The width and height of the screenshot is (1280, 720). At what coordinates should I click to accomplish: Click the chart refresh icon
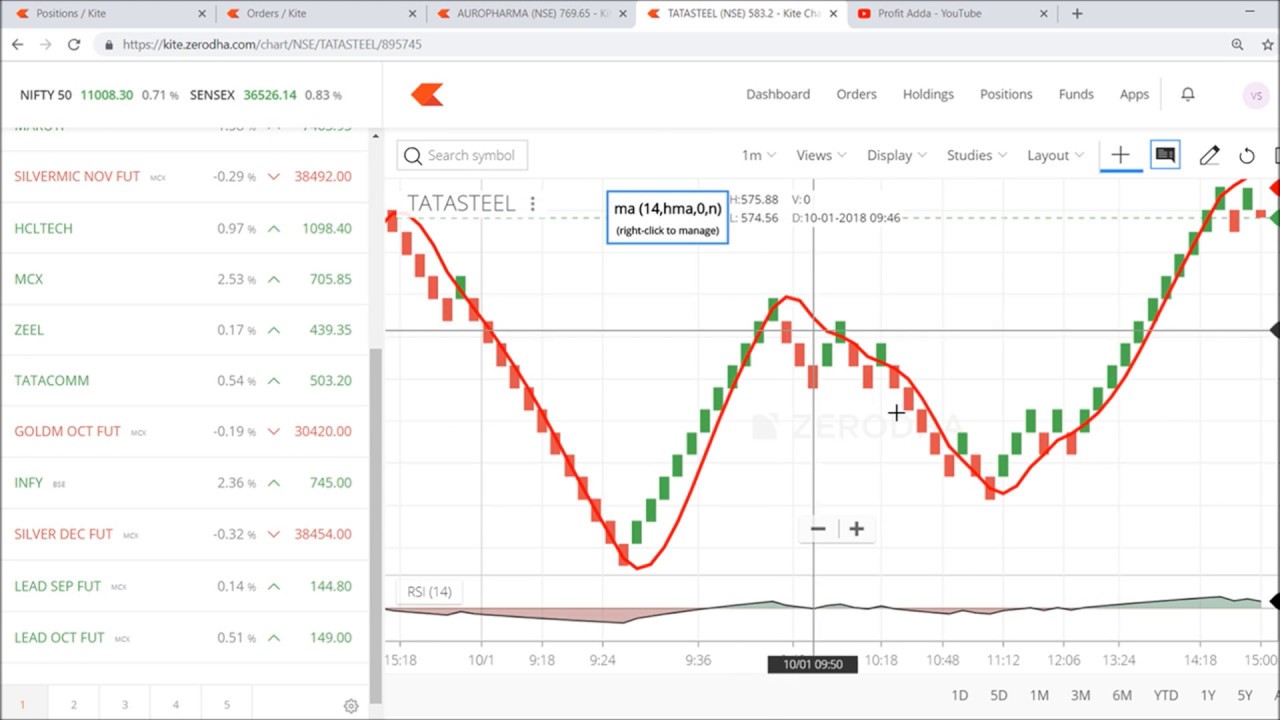tap(1247, 156)
